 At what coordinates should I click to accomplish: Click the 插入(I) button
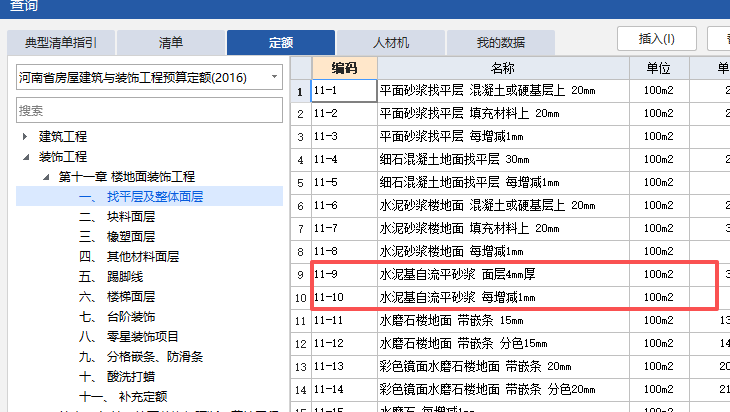point(657,39)
